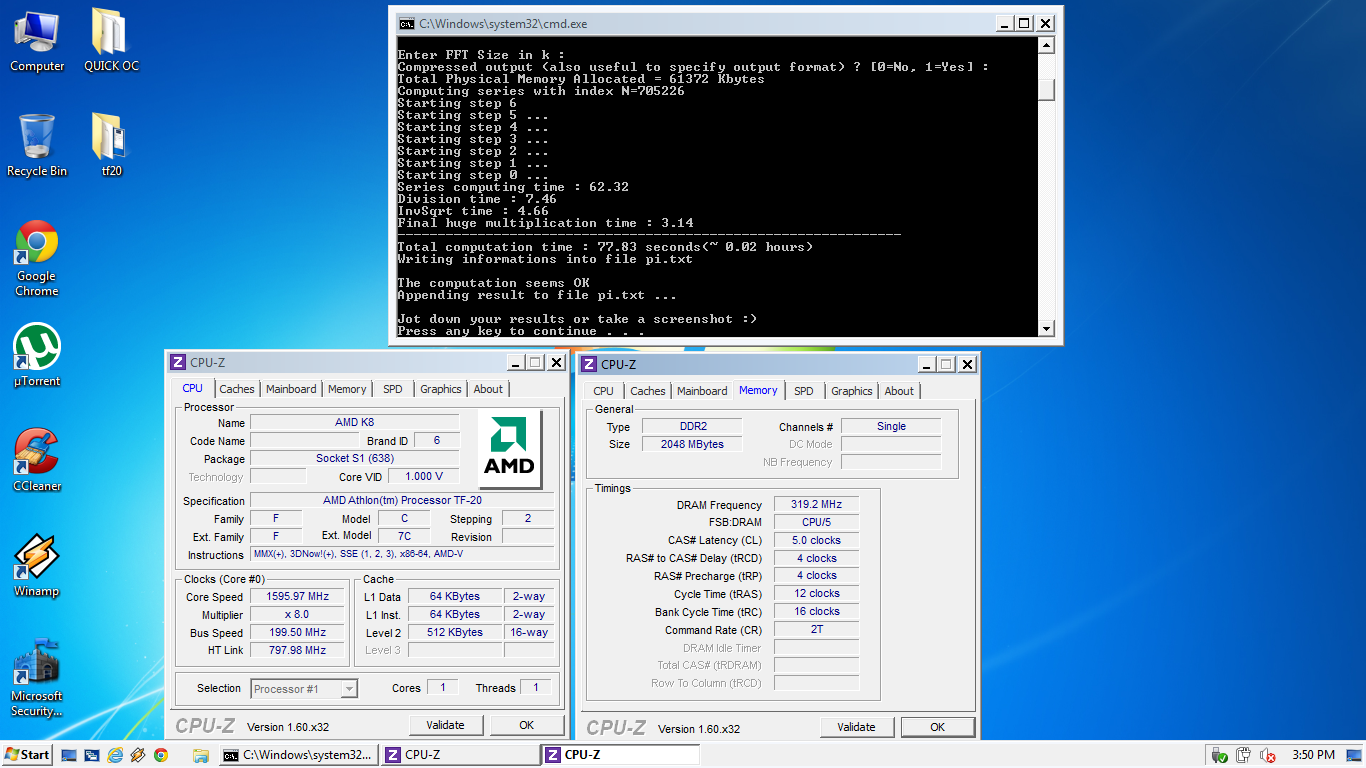The width and height of the screenshot is (1366, 768).
Task: Launch Winamp from quick launch bar
Action: coord(138,755)
